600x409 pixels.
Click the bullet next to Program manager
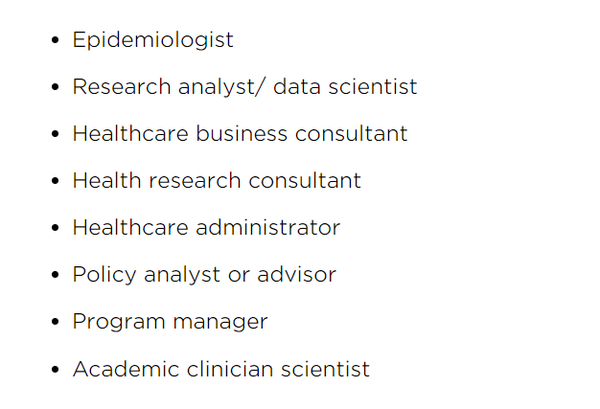55,322
